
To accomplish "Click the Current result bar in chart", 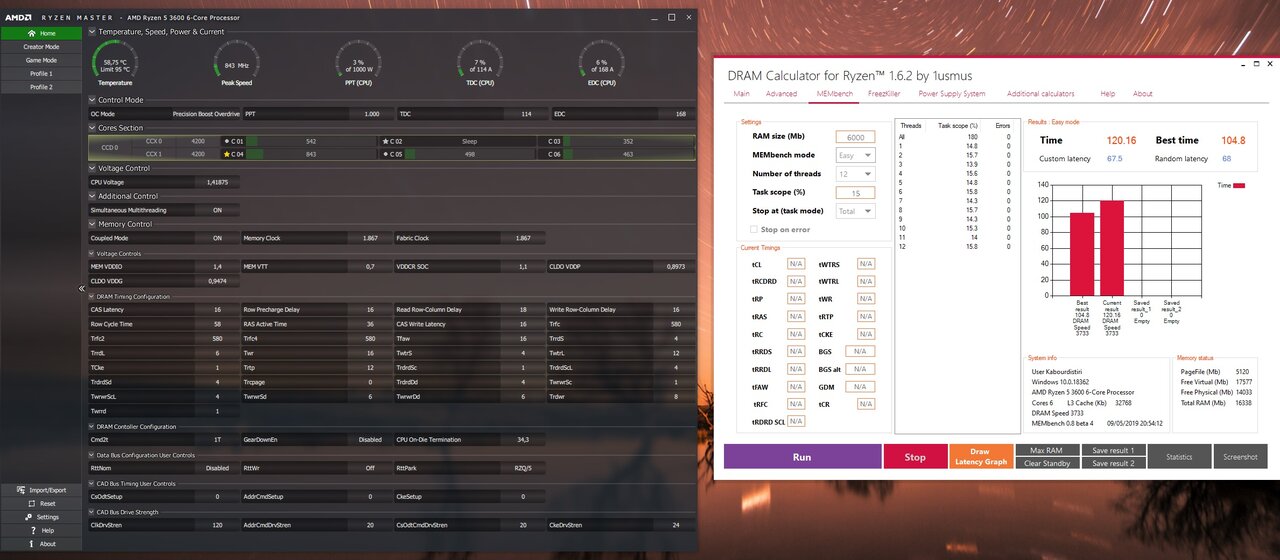I will tap(1111, 248).
